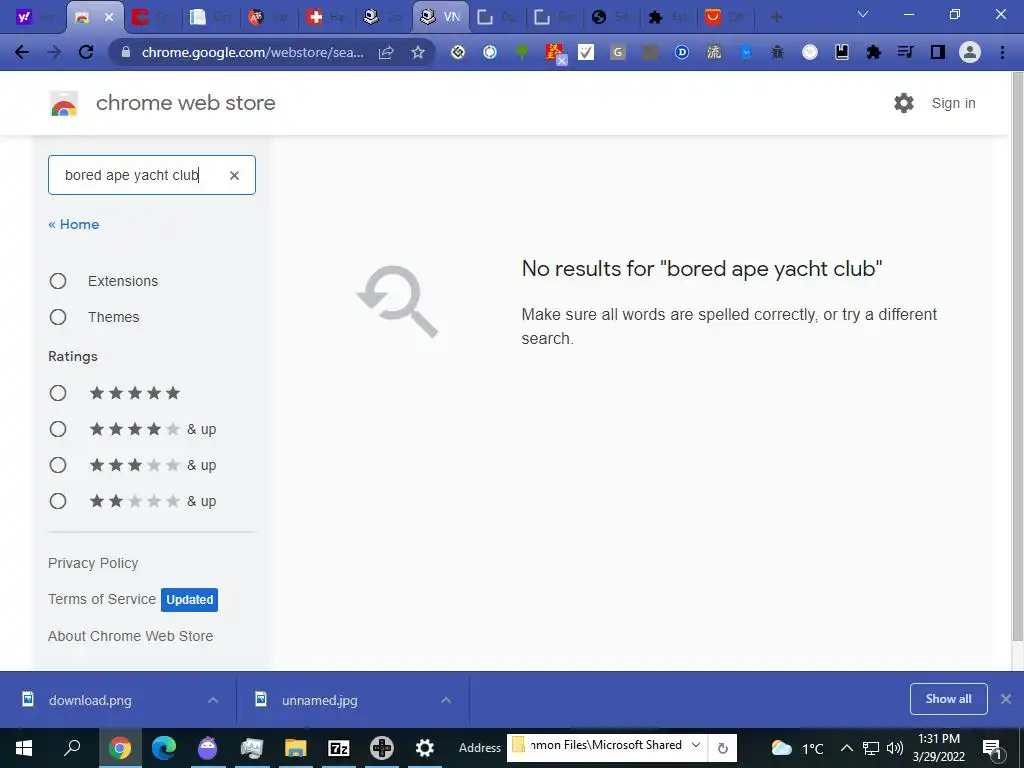
Task: Click the share page icon in address bar
Action: coord(386,52)
